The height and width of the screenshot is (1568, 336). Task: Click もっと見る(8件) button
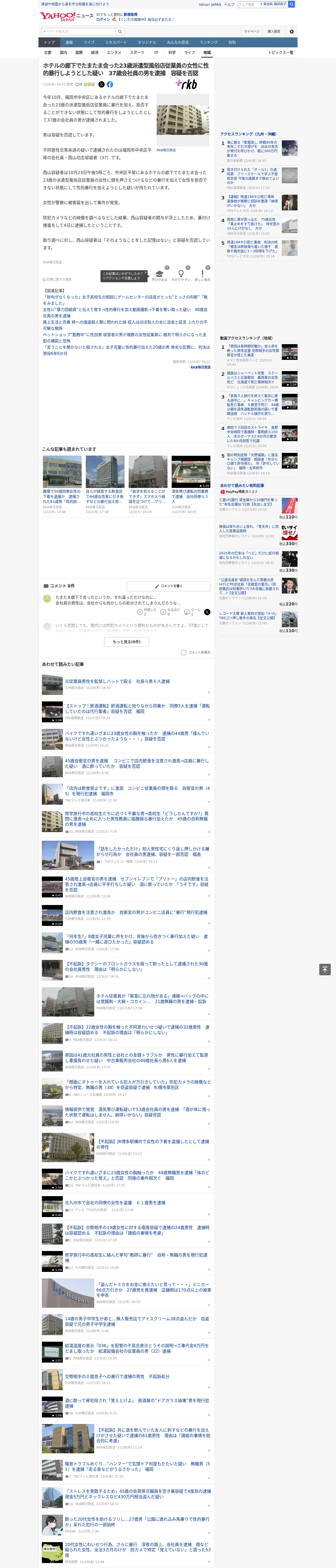tap(127, 642)
